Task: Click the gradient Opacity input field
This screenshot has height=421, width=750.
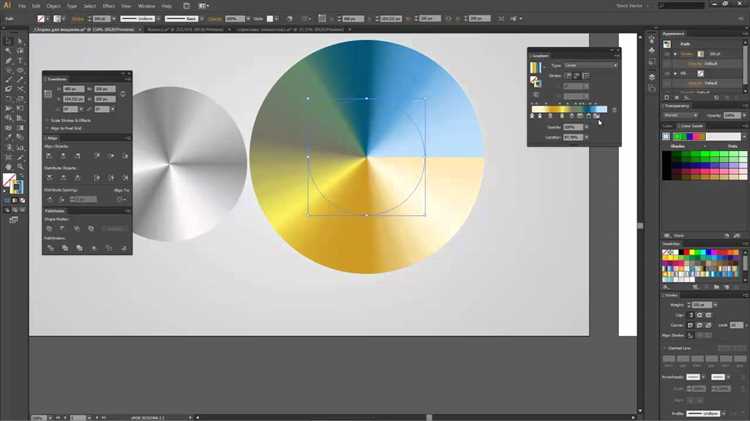Action: [570, 128]
